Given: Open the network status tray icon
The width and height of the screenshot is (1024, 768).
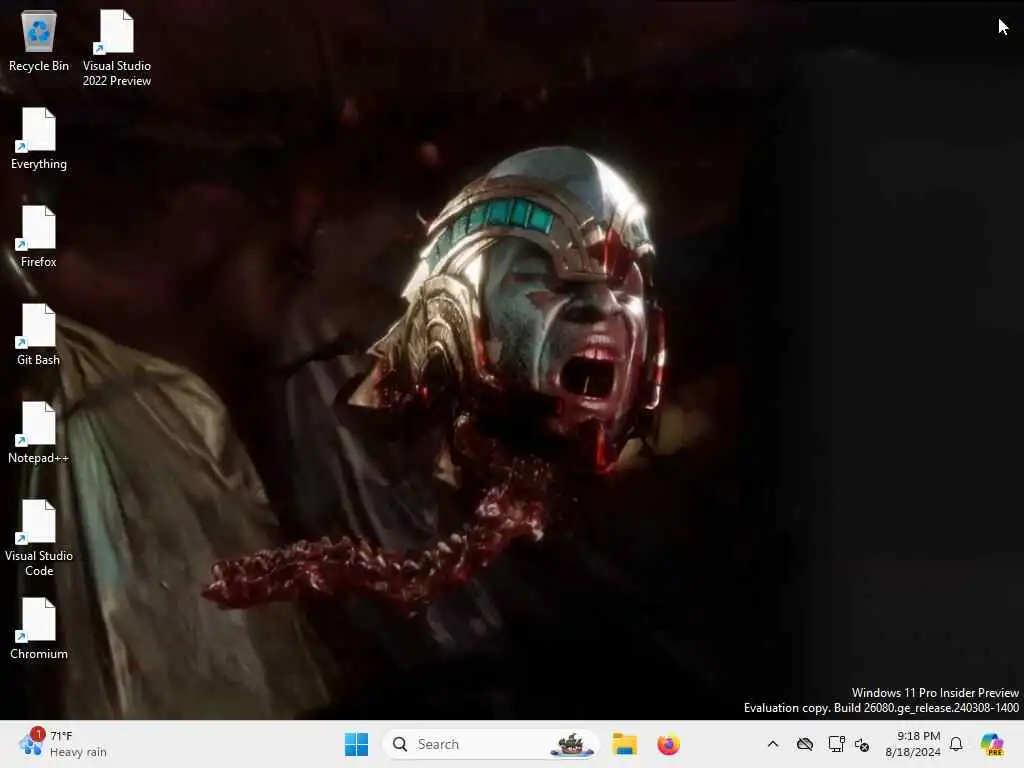Looking at the screenshot, I should 837,744.
